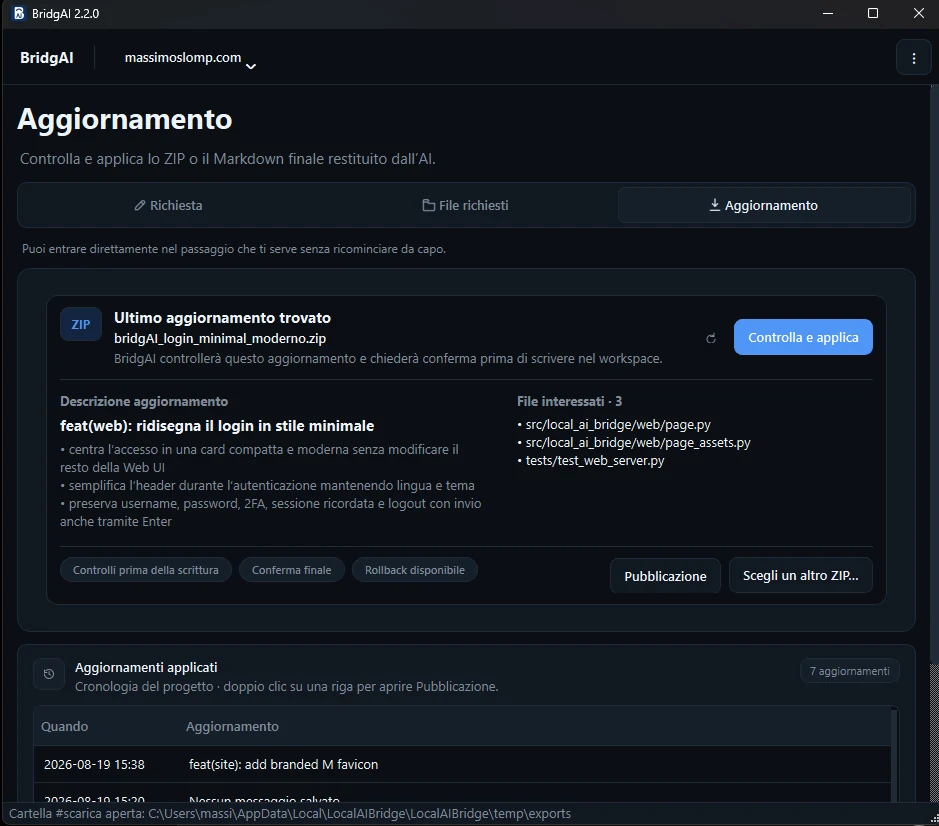Select row feat(site): add branded M favicon
Screen dimensions: 939x826
click(462, 764)
